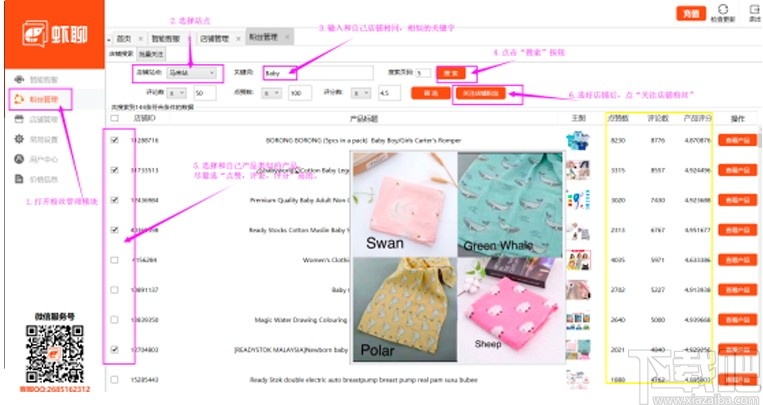
Task: Click the keyword field containing Baby
Action: tap(318, 74)
